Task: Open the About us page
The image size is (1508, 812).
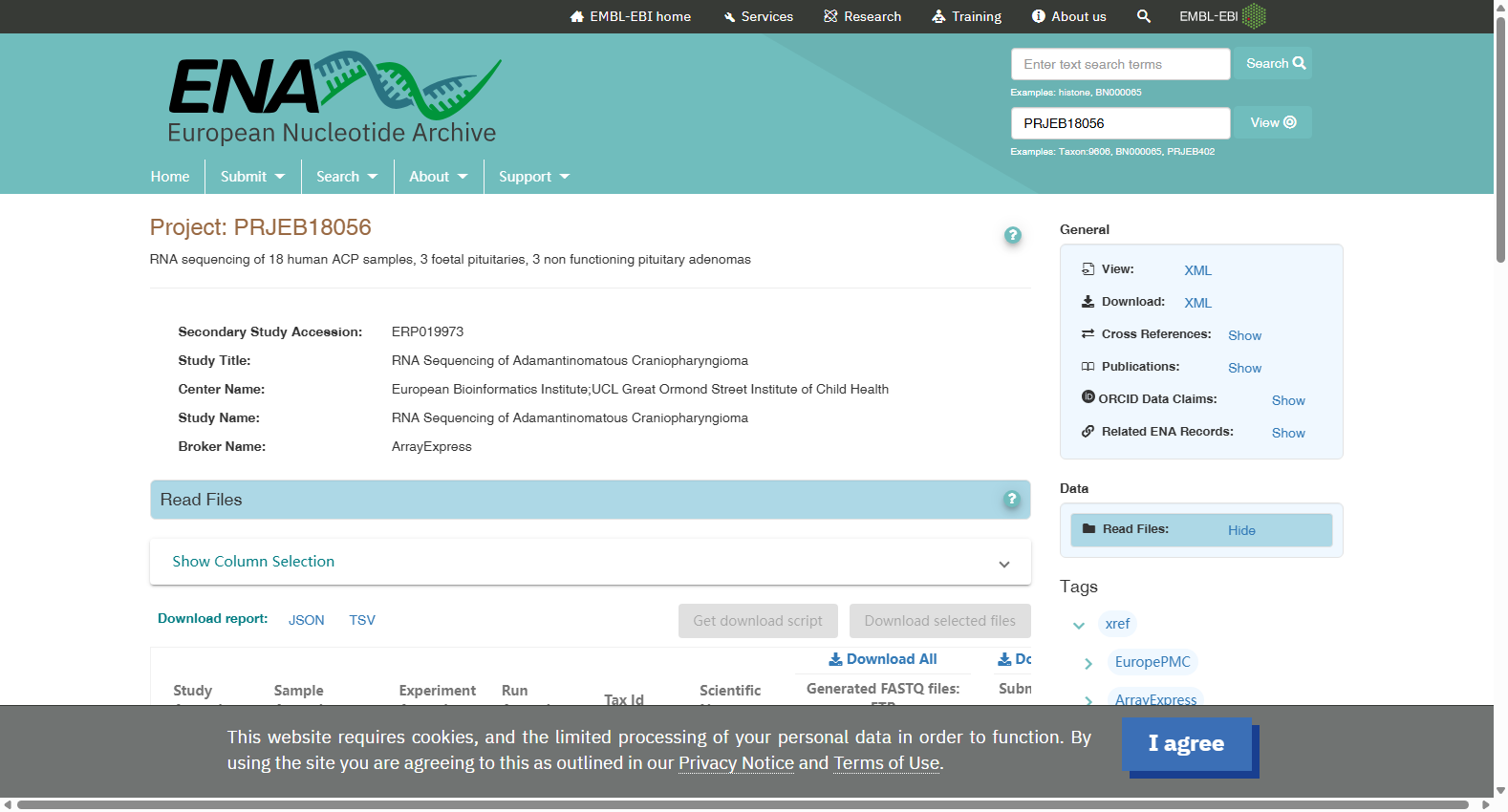Action: tap(1069, 16)
